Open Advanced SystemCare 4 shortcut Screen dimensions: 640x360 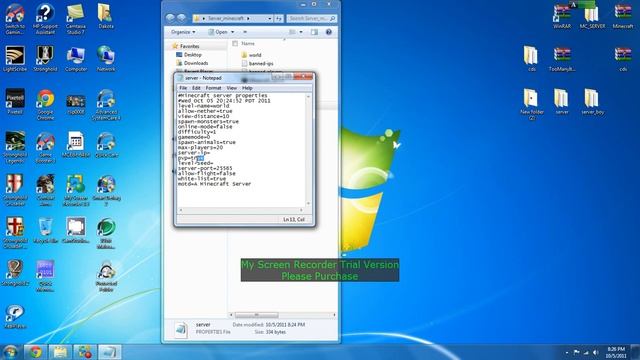(106, 104)
